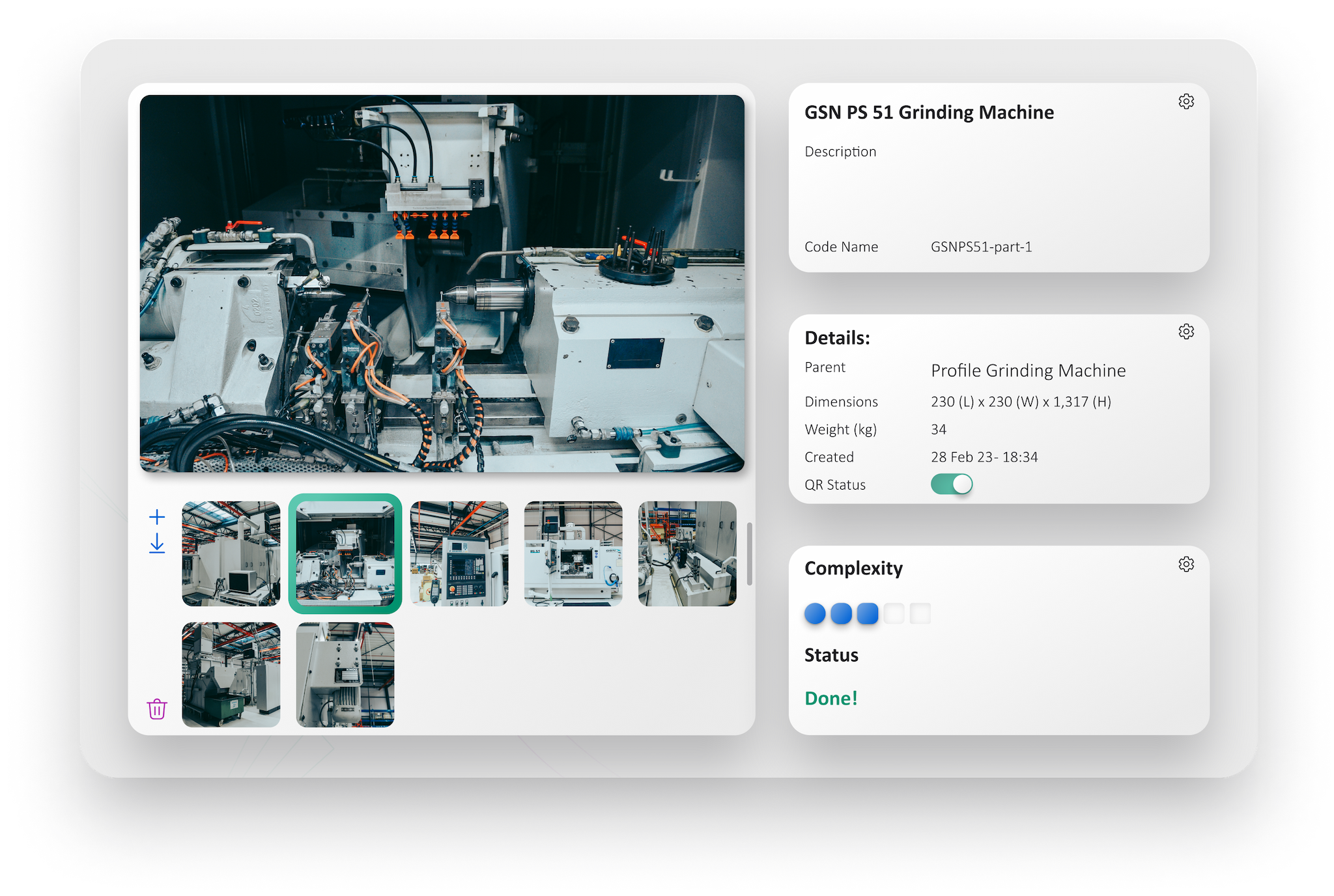The height and width of the screenshot is (896, 1334).
Task: Select thumbnail of machine with CRT monitor
Action: (231, 553)
